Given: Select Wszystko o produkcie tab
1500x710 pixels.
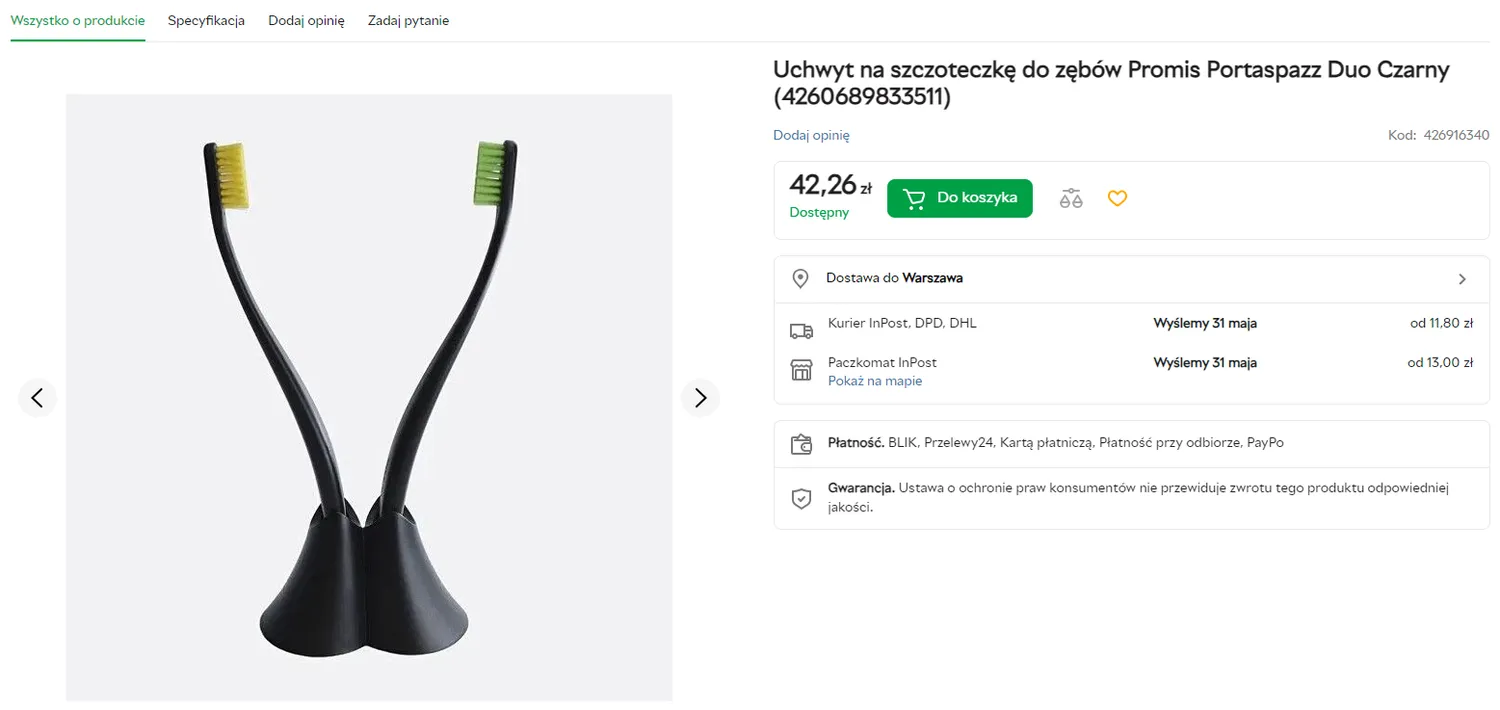Looking at the screenshot, I should pyautogui.click(x=78, y=21).
